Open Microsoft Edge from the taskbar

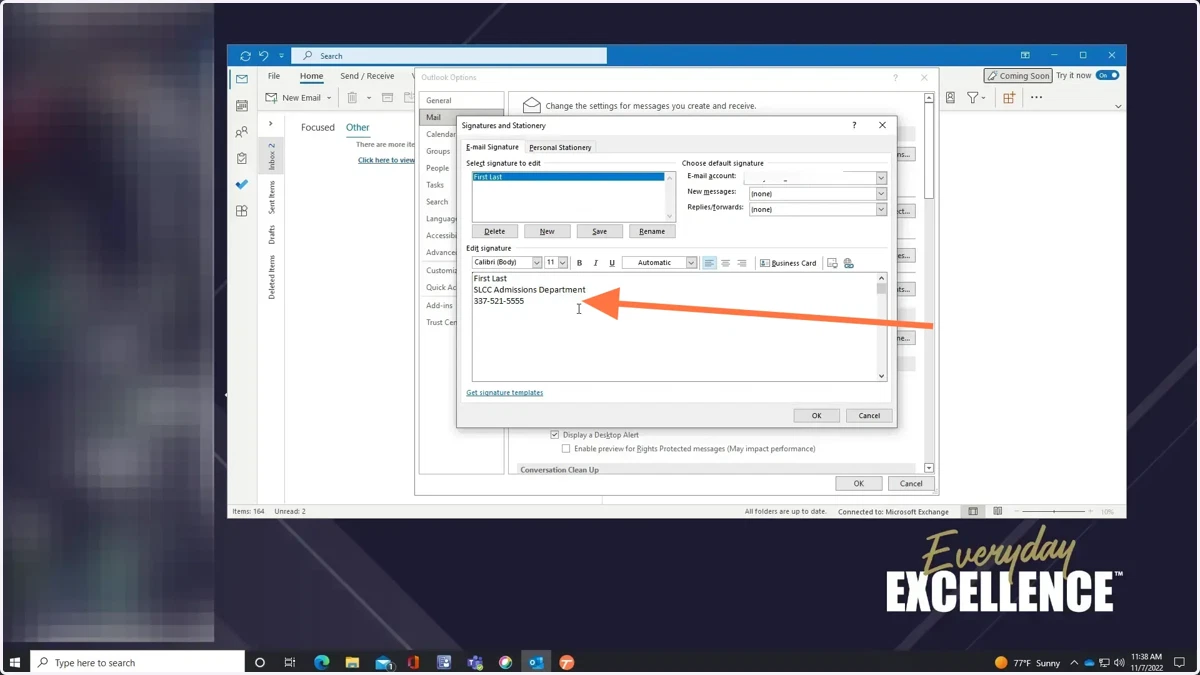click(322, 662)
